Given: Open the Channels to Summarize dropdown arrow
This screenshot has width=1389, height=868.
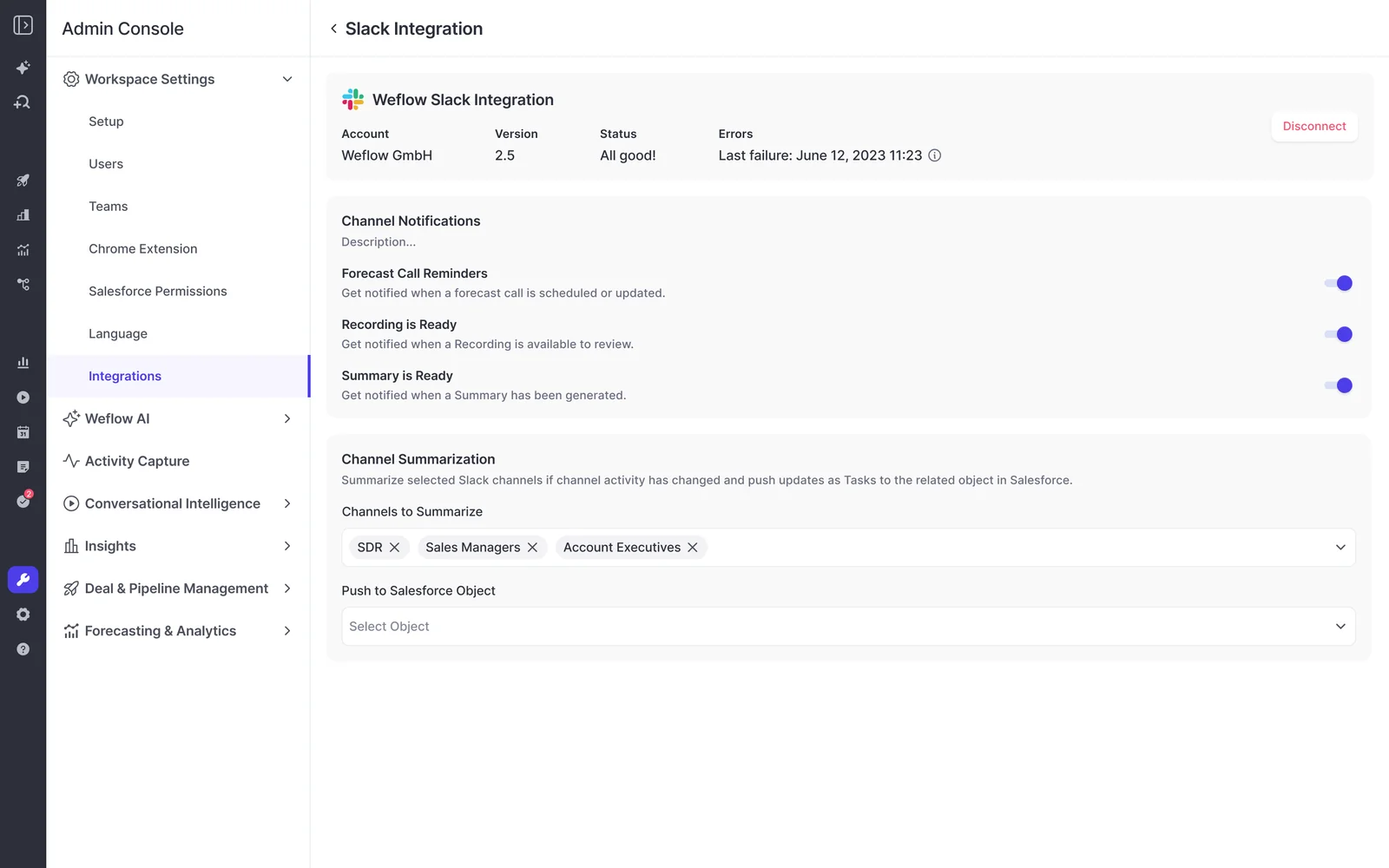Looking at the screenshot, I should 1340,548.
